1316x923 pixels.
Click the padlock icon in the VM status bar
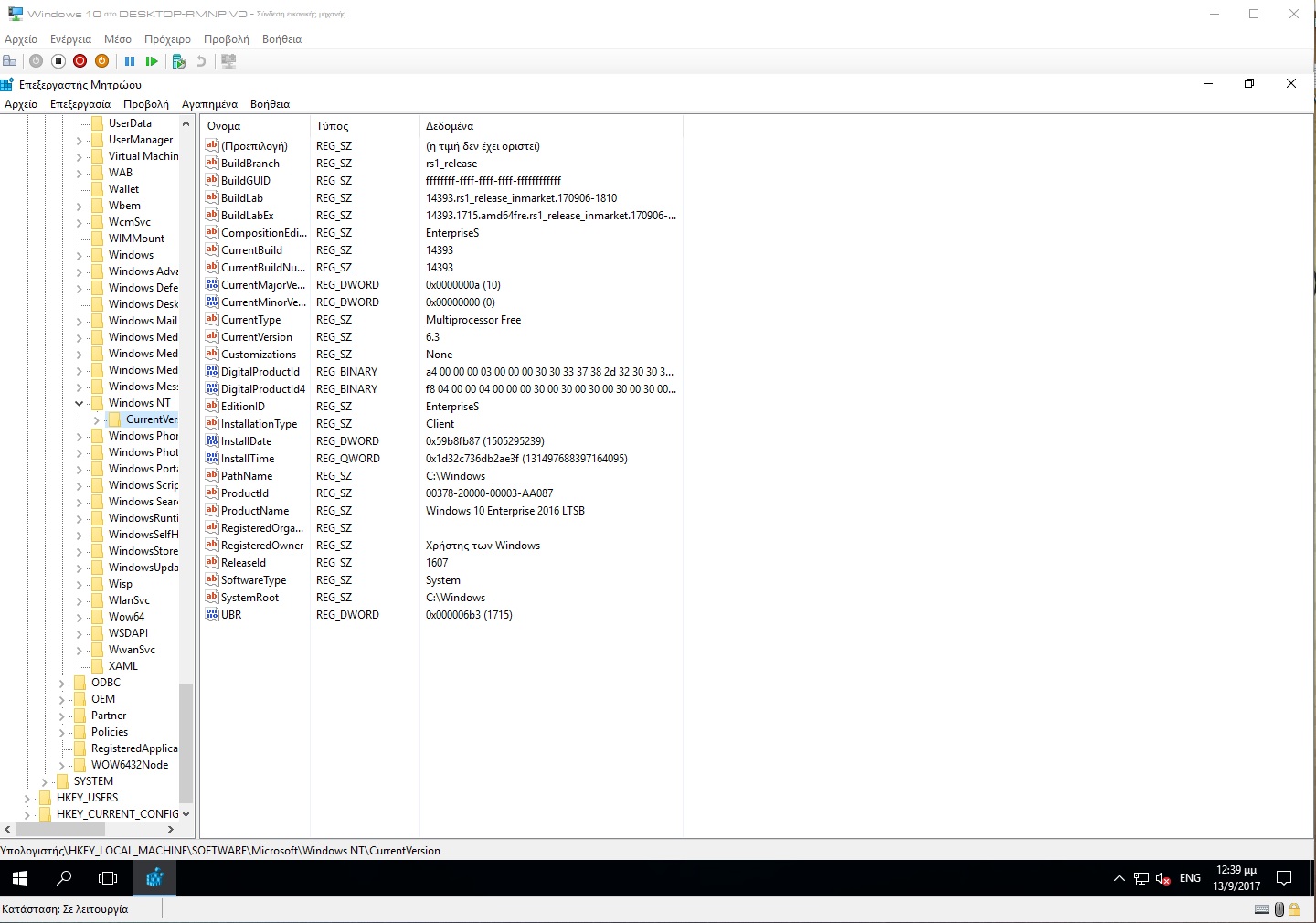1294,909
